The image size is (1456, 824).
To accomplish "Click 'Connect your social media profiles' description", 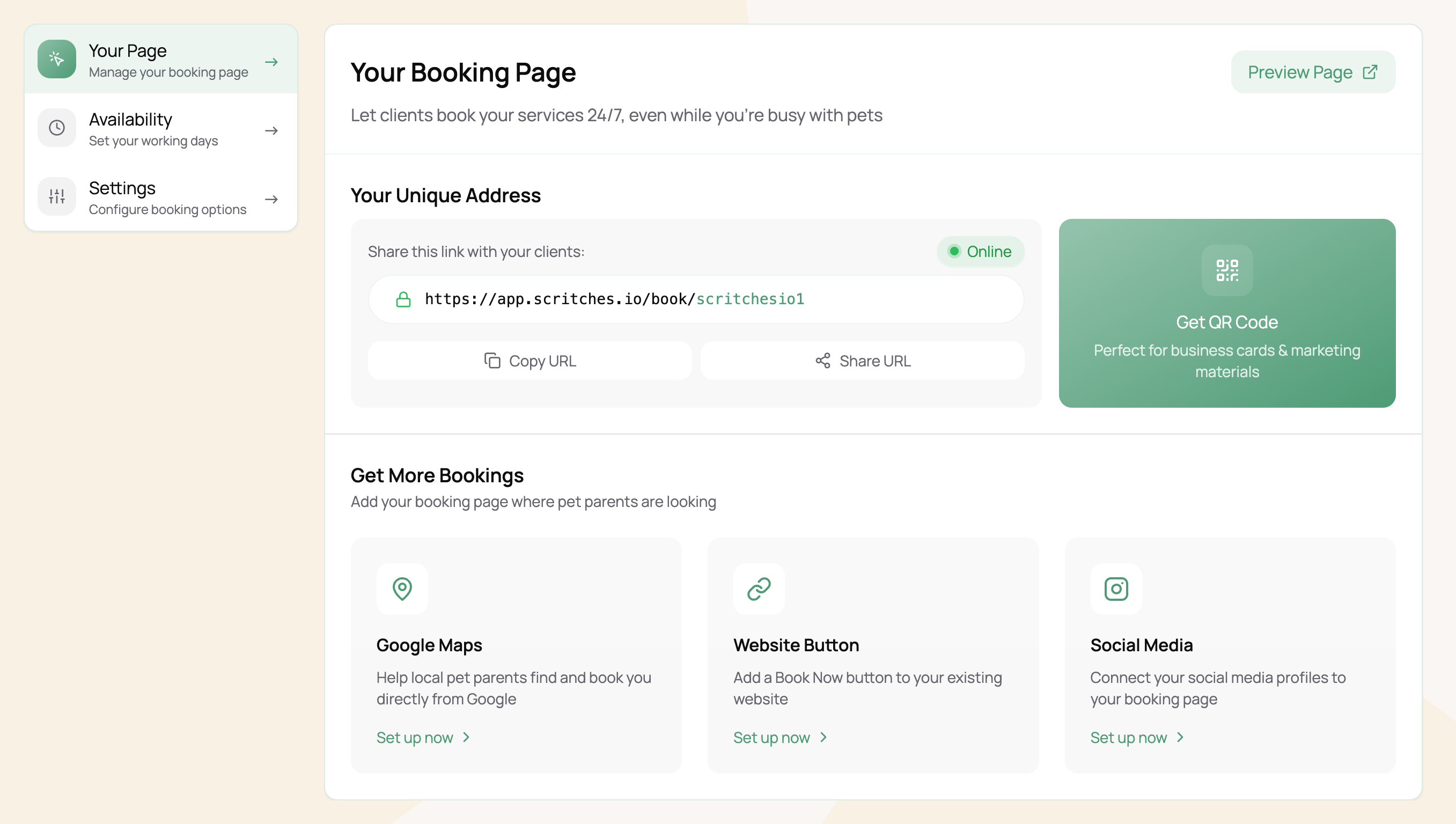I will tap(1218, 688).
